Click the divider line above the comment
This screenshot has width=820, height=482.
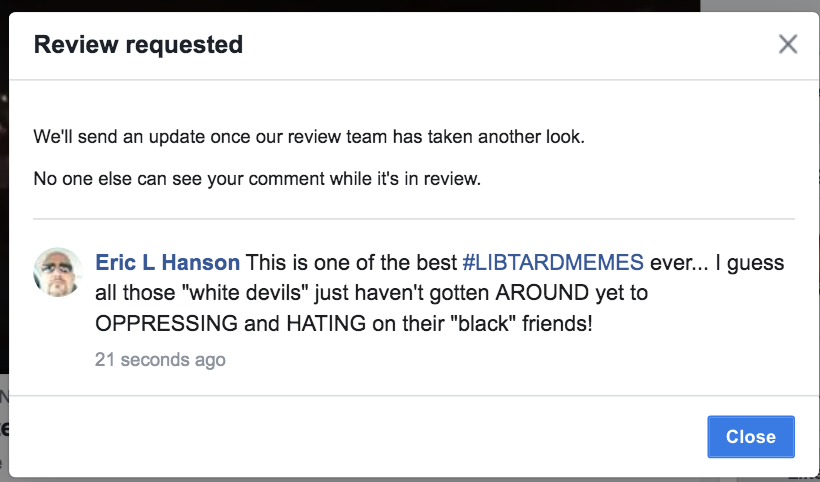click(414, 219)
